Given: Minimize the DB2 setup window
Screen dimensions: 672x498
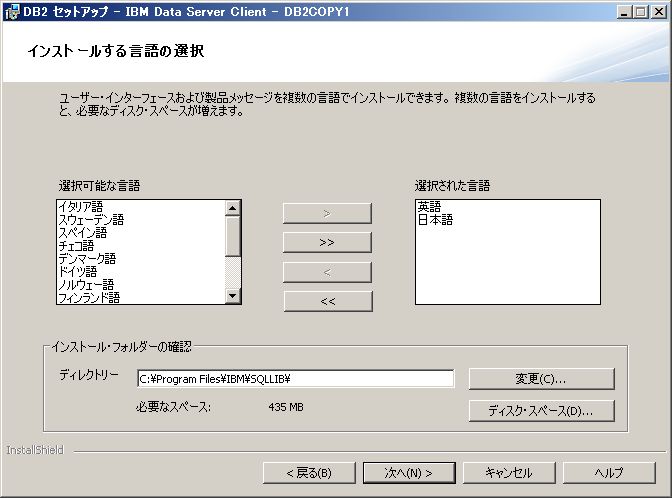Looking at the screenshot, I should 624,12.
